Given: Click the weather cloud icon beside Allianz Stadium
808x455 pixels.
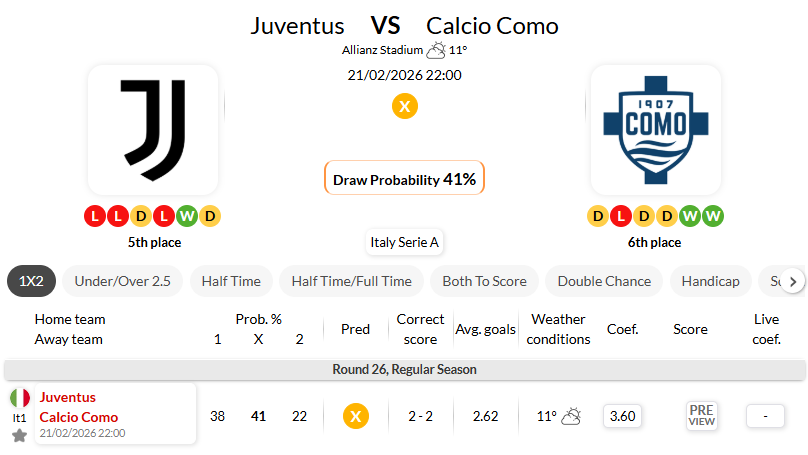Looking at the screenshot, I should pyautogui.click(x=436, y=50).
